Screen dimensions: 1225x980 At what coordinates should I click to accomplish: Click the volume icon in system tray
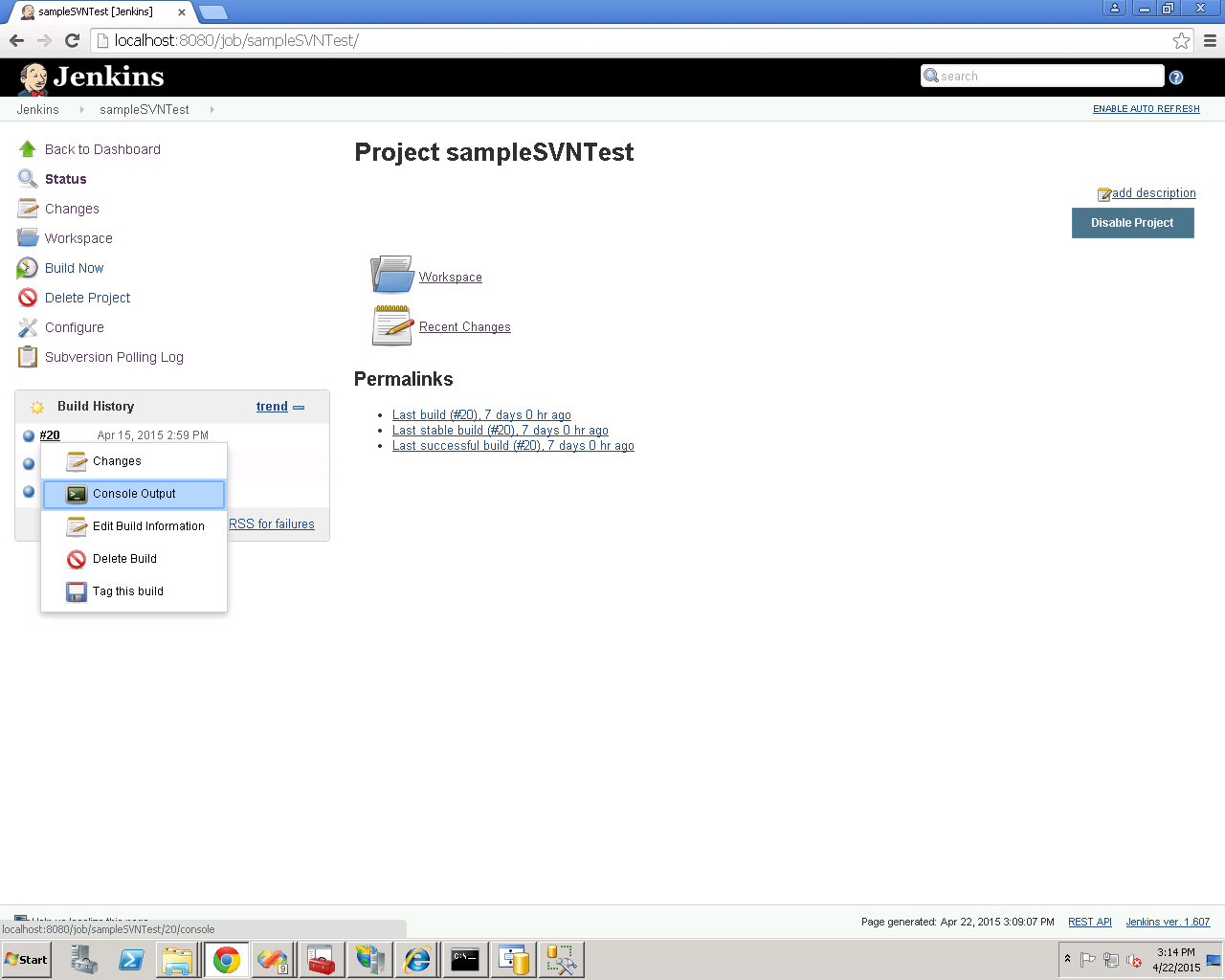[x=1134, y=960]
